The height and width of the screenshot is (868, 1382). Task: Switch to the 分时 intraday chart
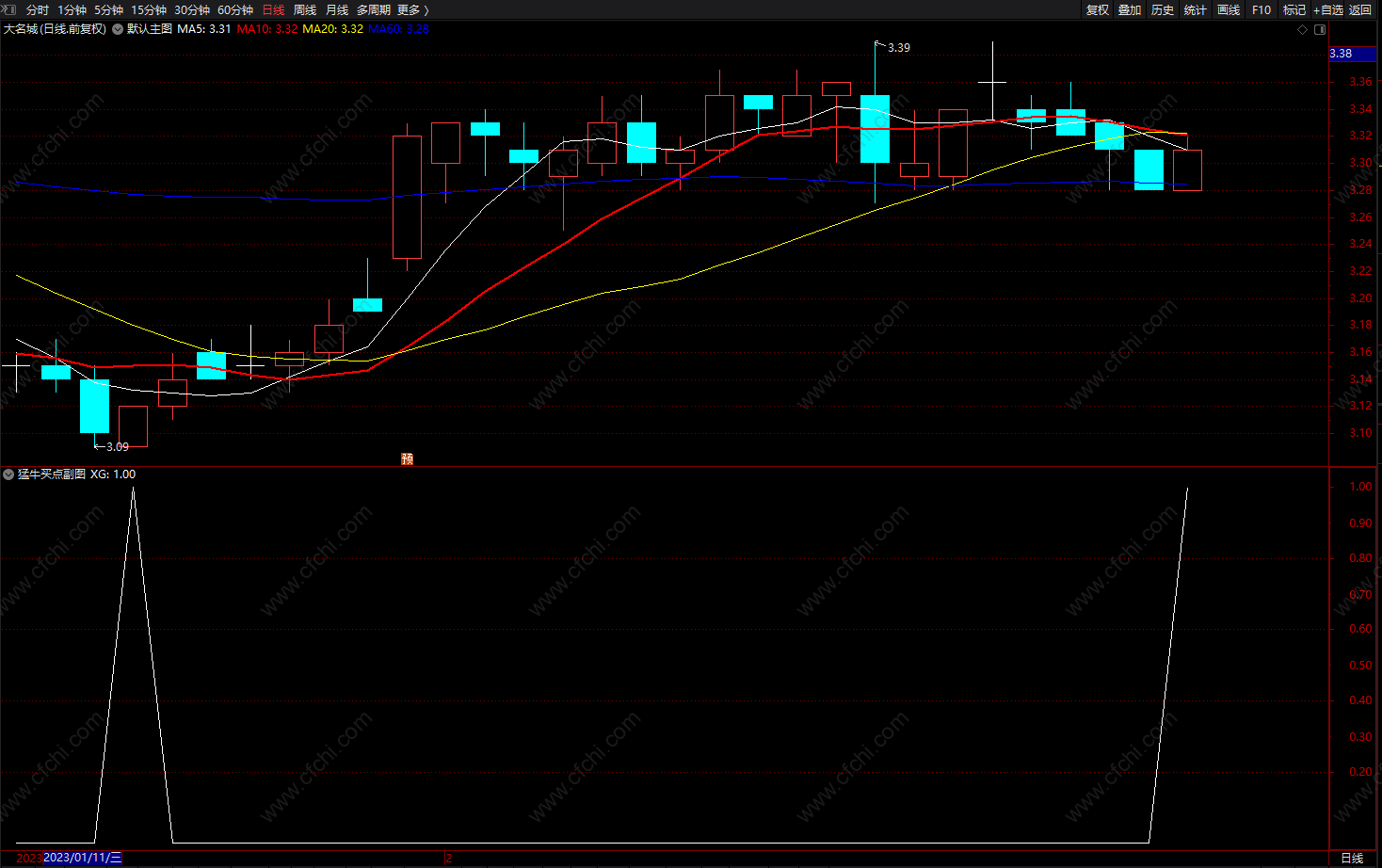click(37, 9)
